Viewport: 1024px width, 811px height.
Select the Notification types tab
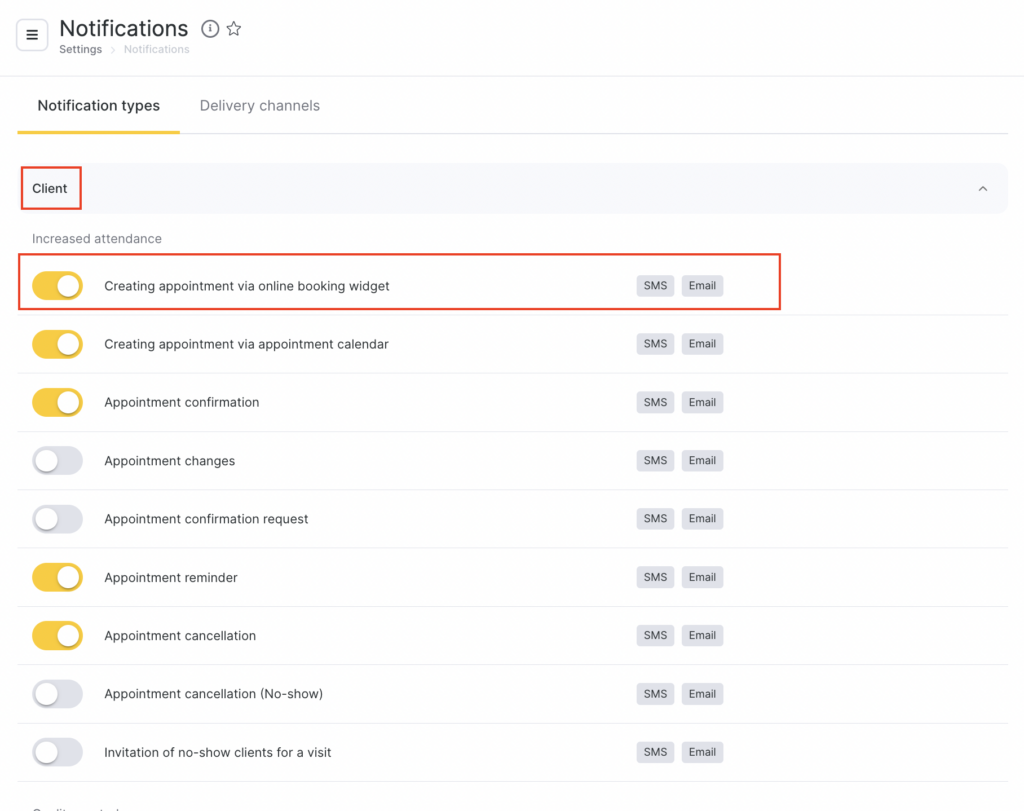tap(98, 106)
